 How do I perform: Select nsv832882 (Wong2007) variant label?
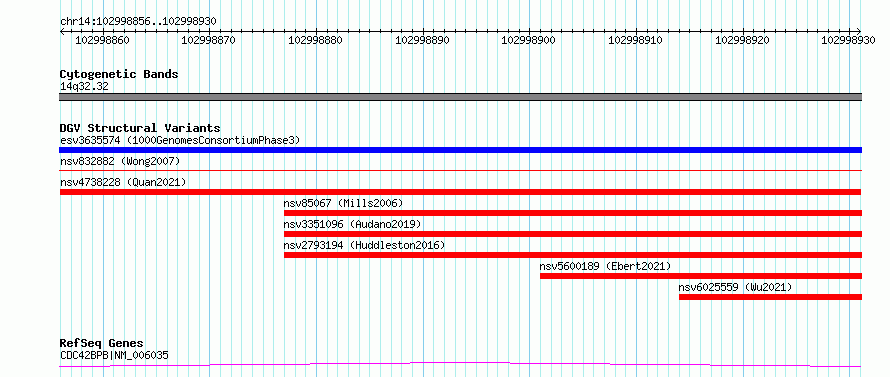[x=120, y=161]
